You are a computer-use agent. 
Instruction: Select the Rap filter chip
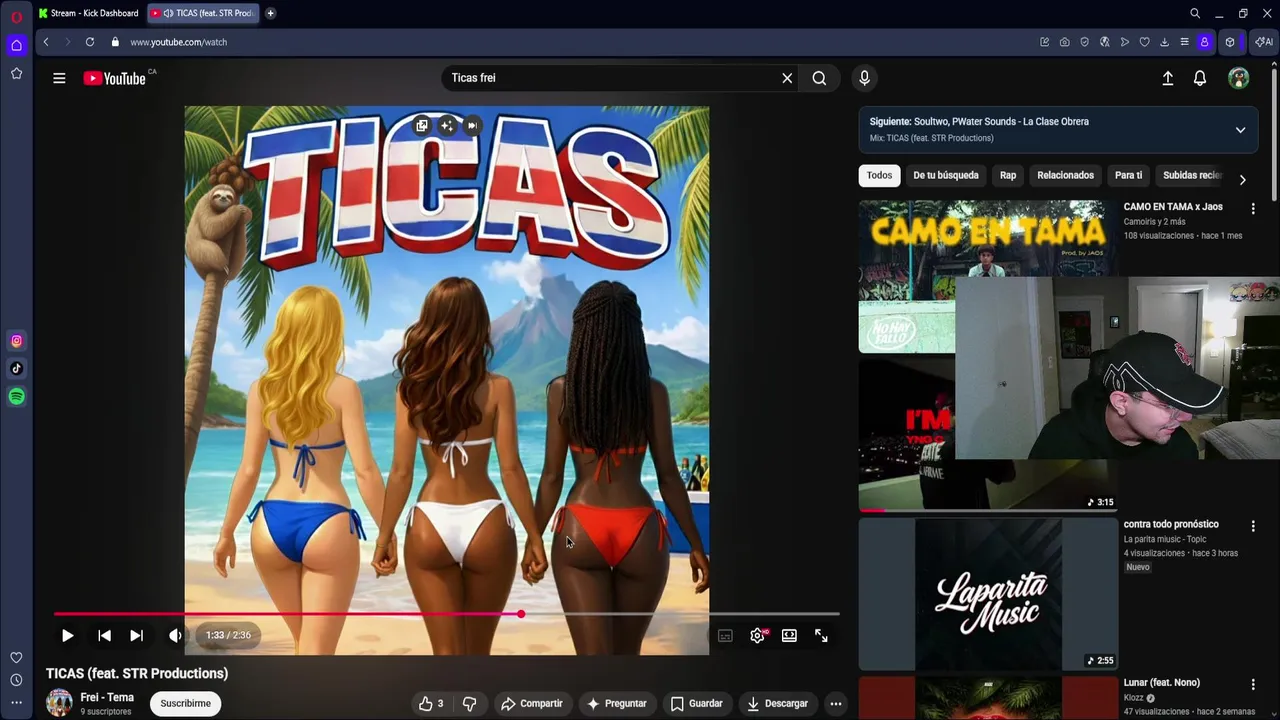pos(1008,175)
